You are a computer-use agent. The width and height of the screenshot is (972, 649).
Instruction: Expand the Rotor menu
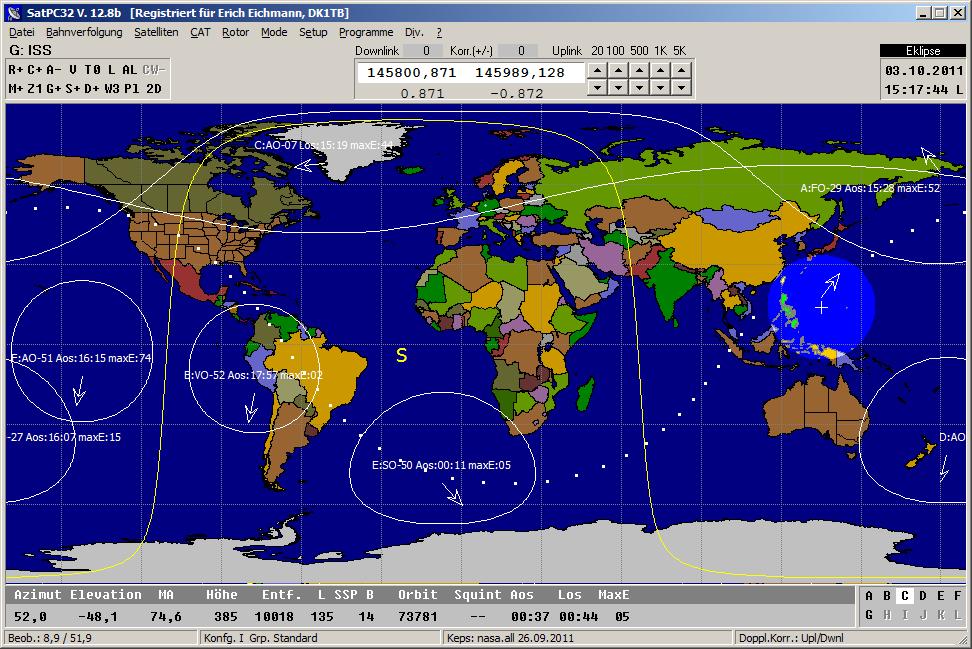click(x=235, y=32)
